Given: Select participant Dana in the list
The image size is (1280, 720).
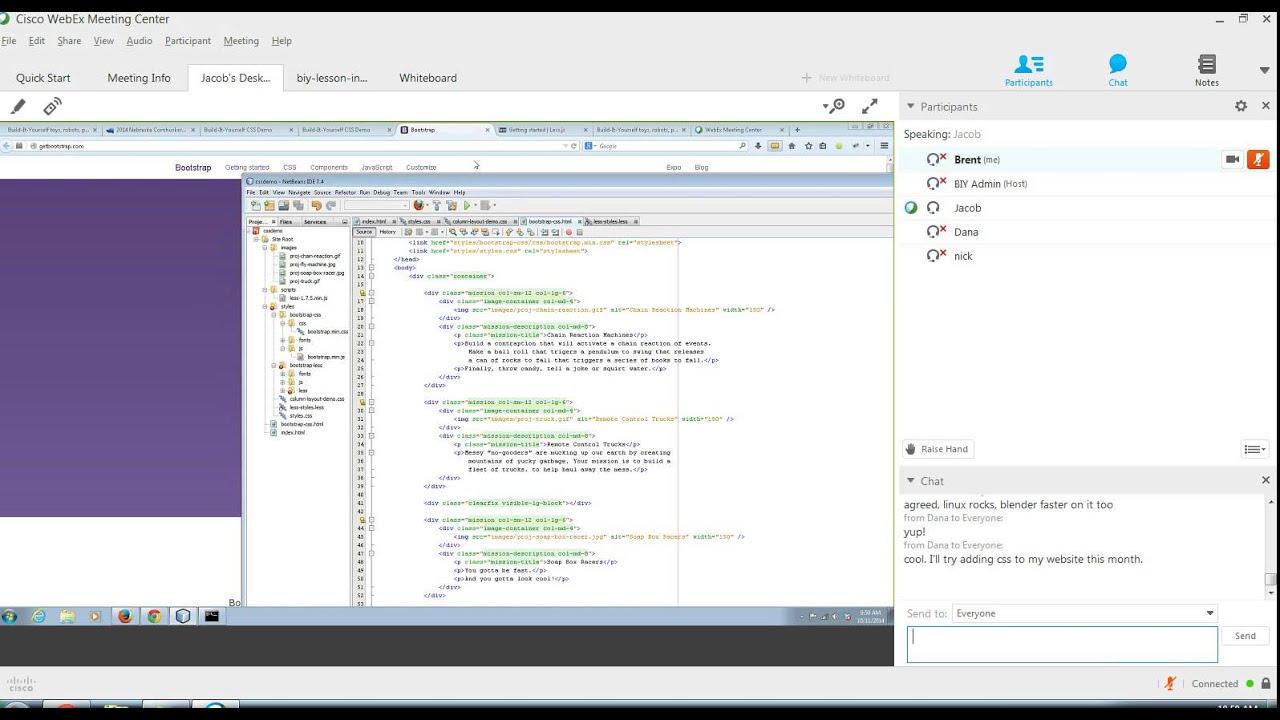Looking at the screenshot, I should pyautogui.click(x=966, y=232).
